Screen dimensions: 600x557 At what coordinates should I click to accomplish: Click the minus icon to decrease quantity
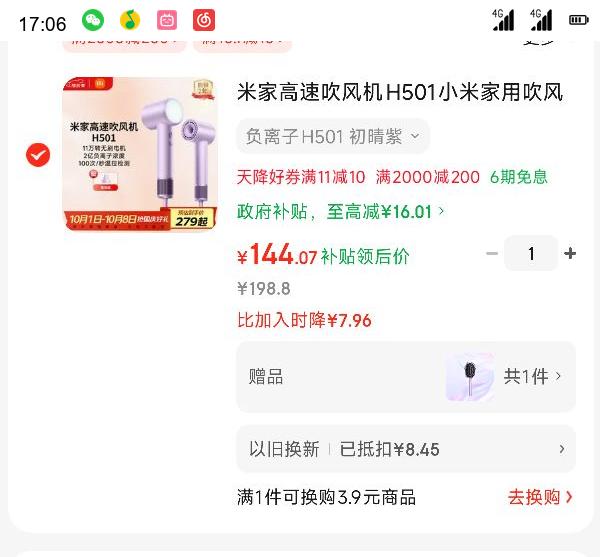[x=492, y=253]
